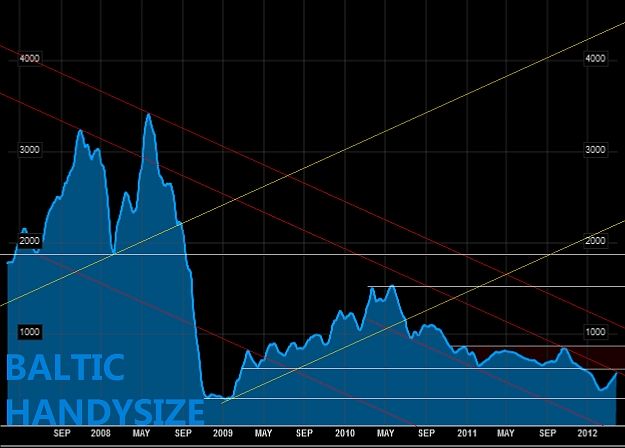Select the SEP label just before 2010

(x=304, y=433)
